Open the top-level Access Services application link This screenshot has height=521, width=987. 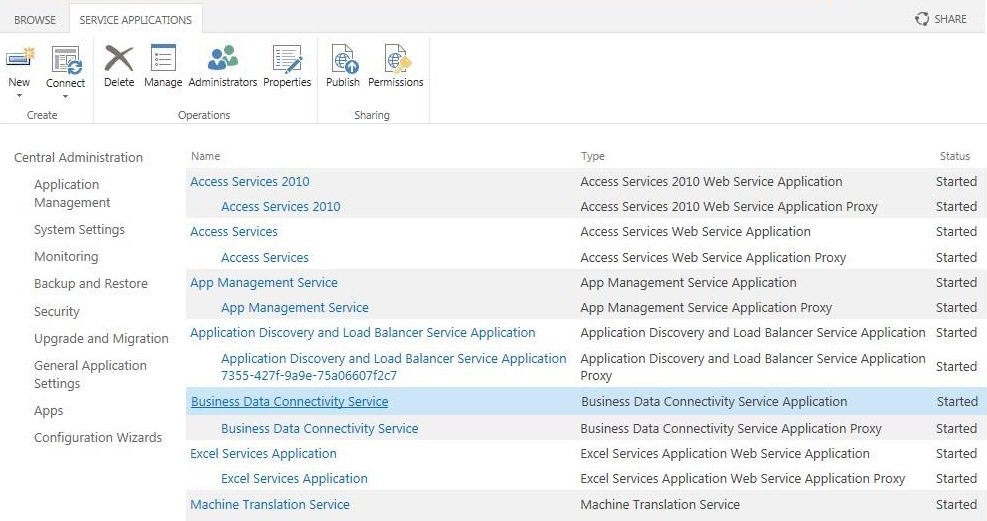[x=234, y=232]
